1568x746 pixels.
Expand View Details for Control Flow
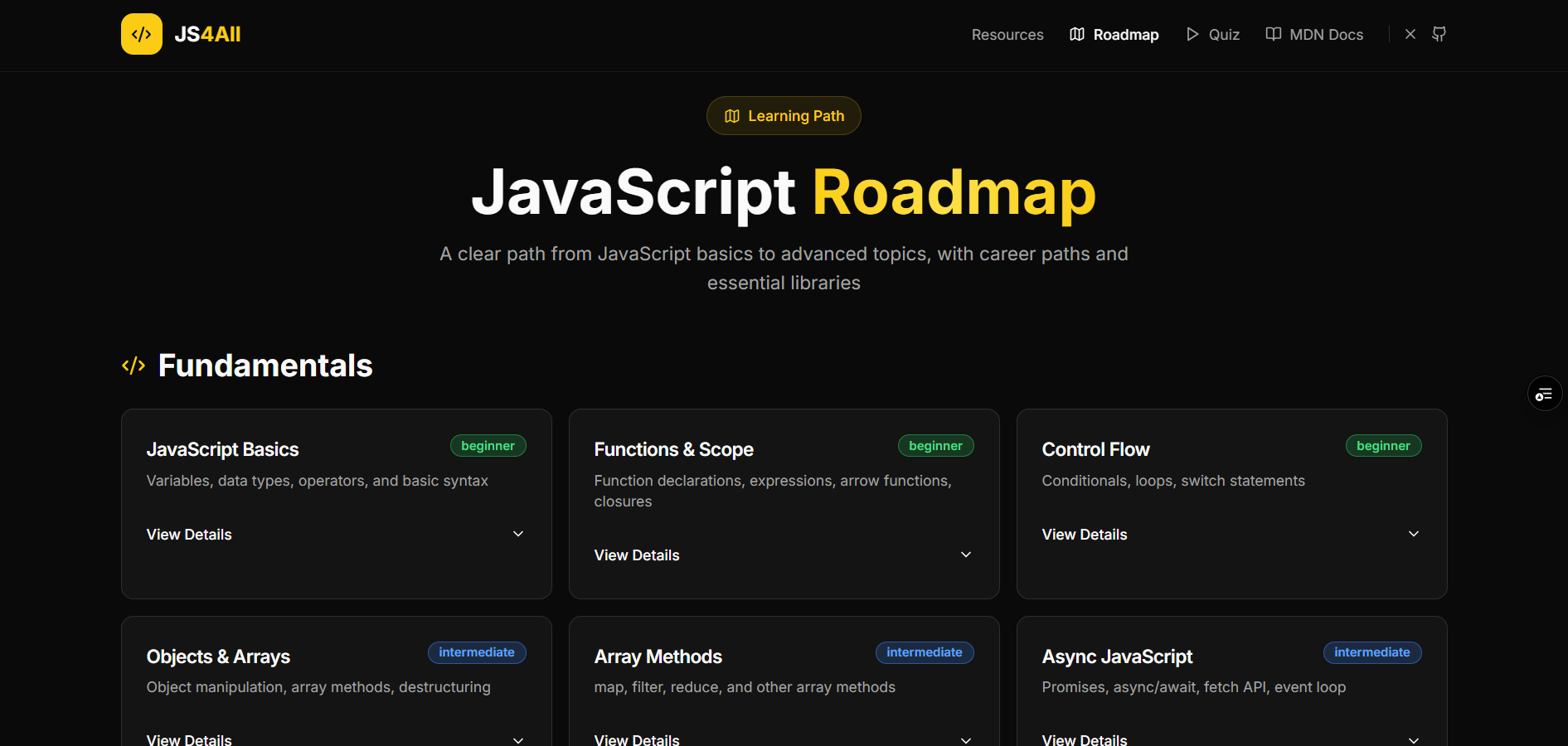point(1231,535)
